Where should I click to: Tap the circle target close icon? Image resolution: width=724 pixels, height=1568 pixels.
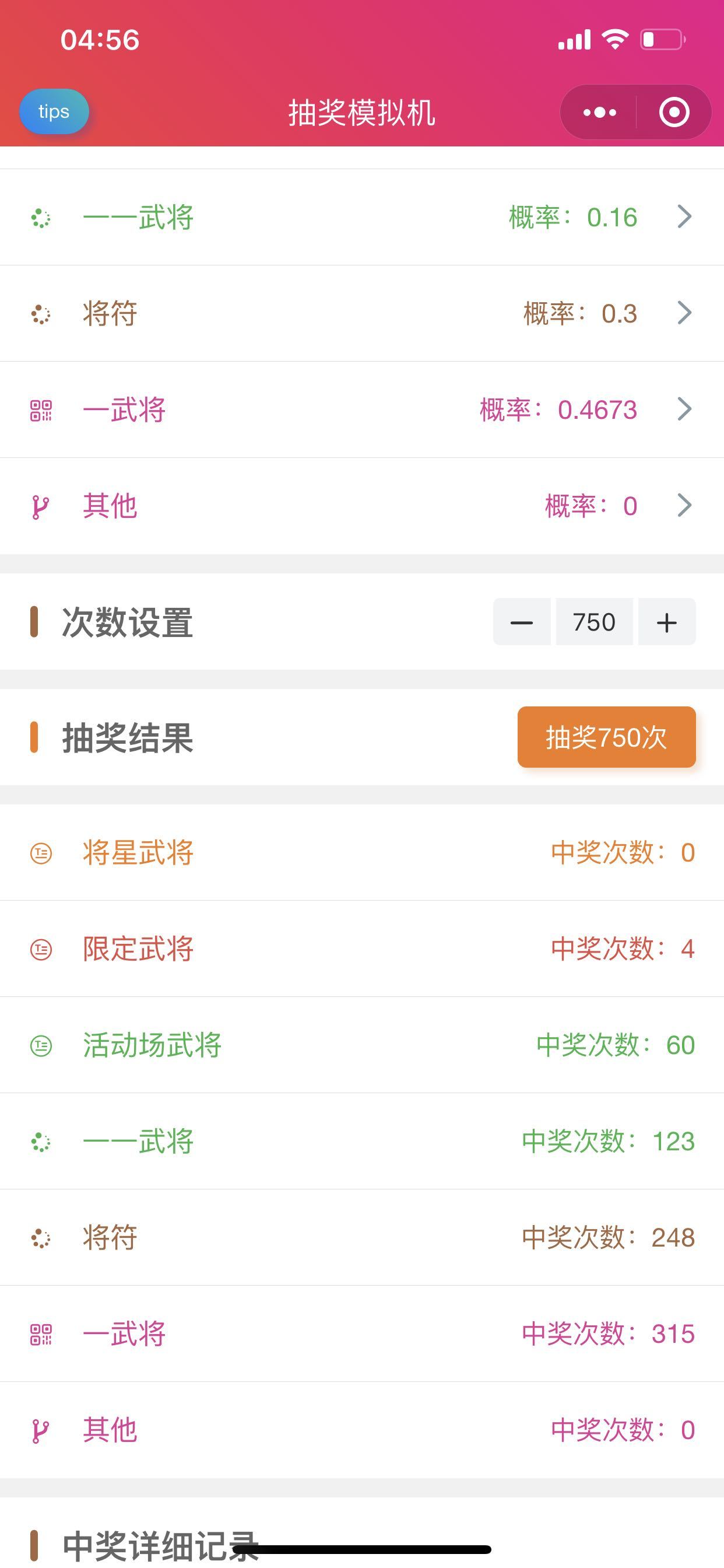click(674, 112)
